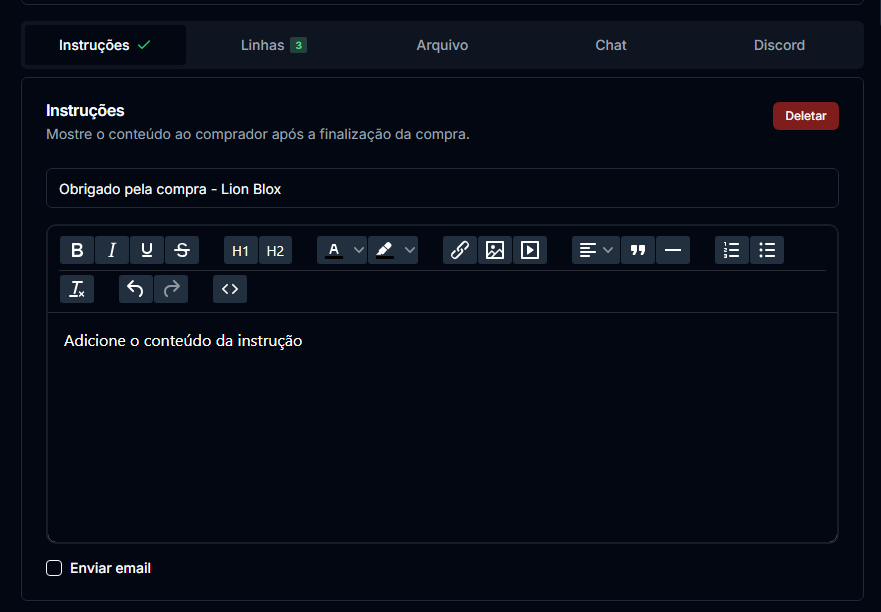Undo the last edit
Viewport: 881px width, 612px height.
point(135,289)
